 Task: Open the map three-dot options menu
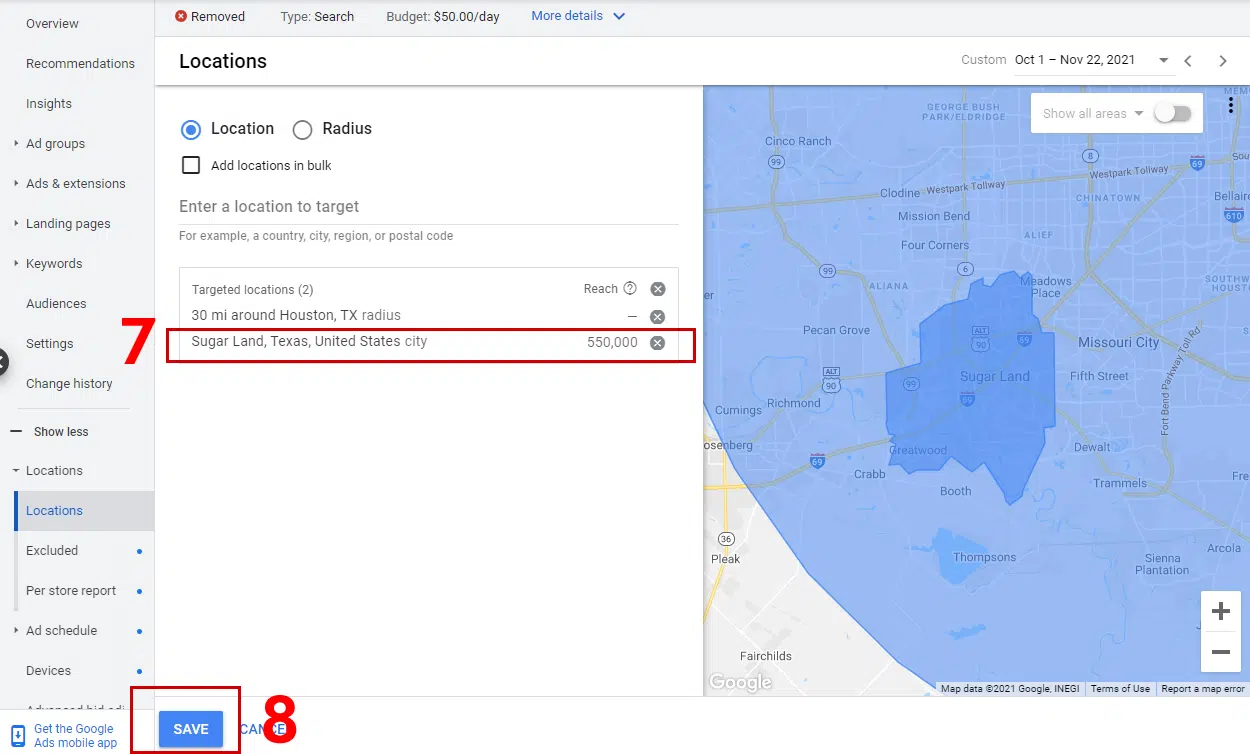click(x=1231, y=105)
